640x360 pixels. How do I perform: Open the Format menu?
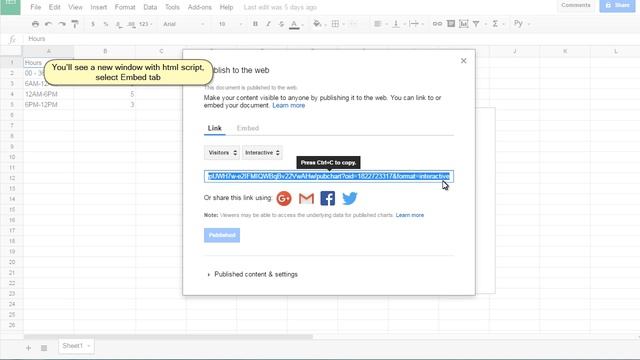125,7
